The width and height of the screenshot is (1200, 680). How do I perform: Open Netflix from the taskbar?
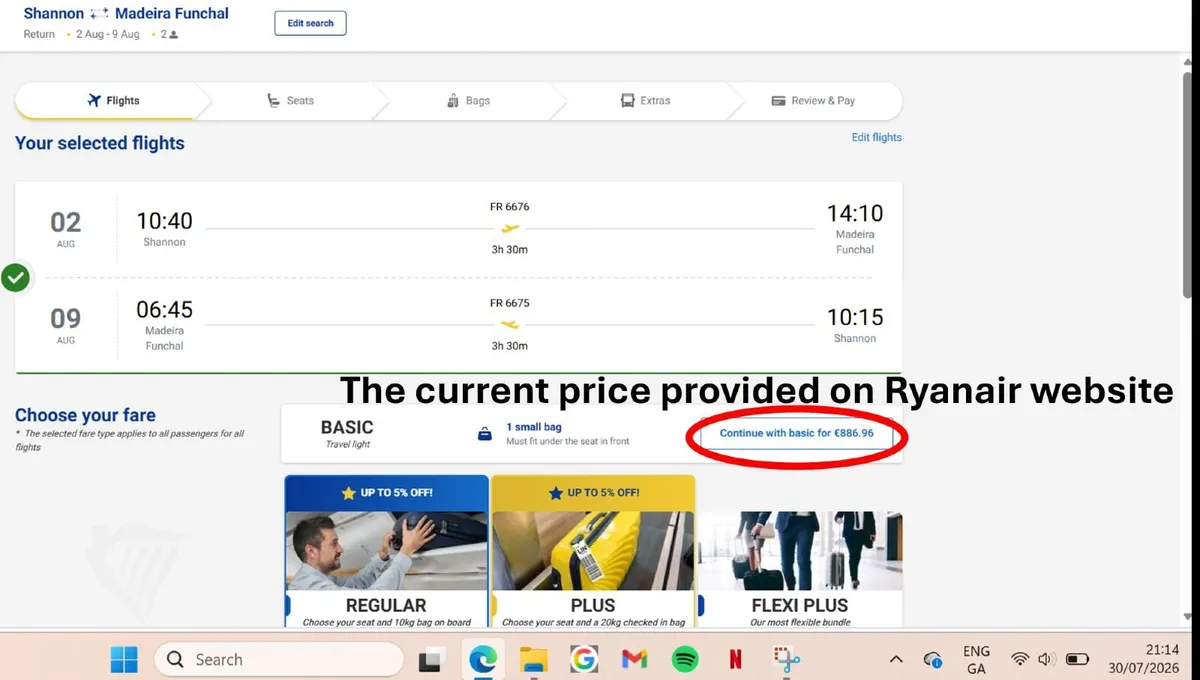coord(735,659)
